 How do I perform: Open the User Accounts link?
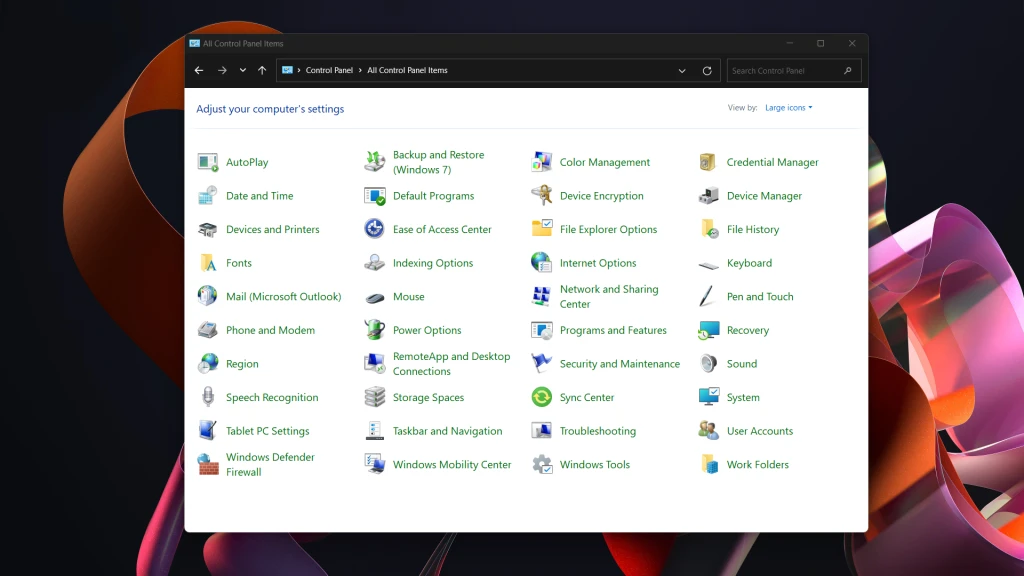point(759,431)
